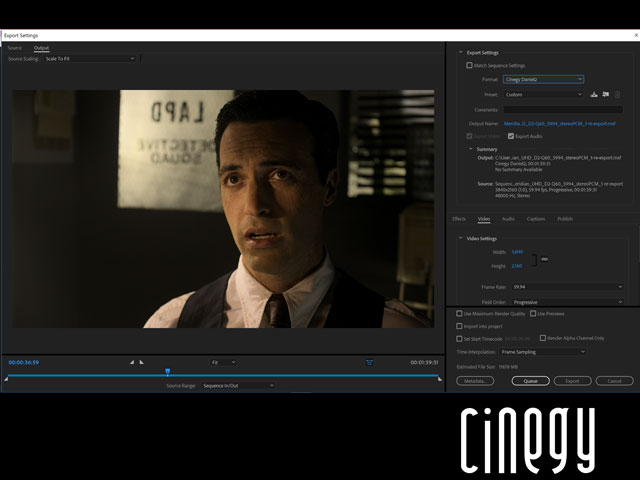This screenshot has width=640, height=480.
Task: Click the Queue button
Action: (531, 381)
